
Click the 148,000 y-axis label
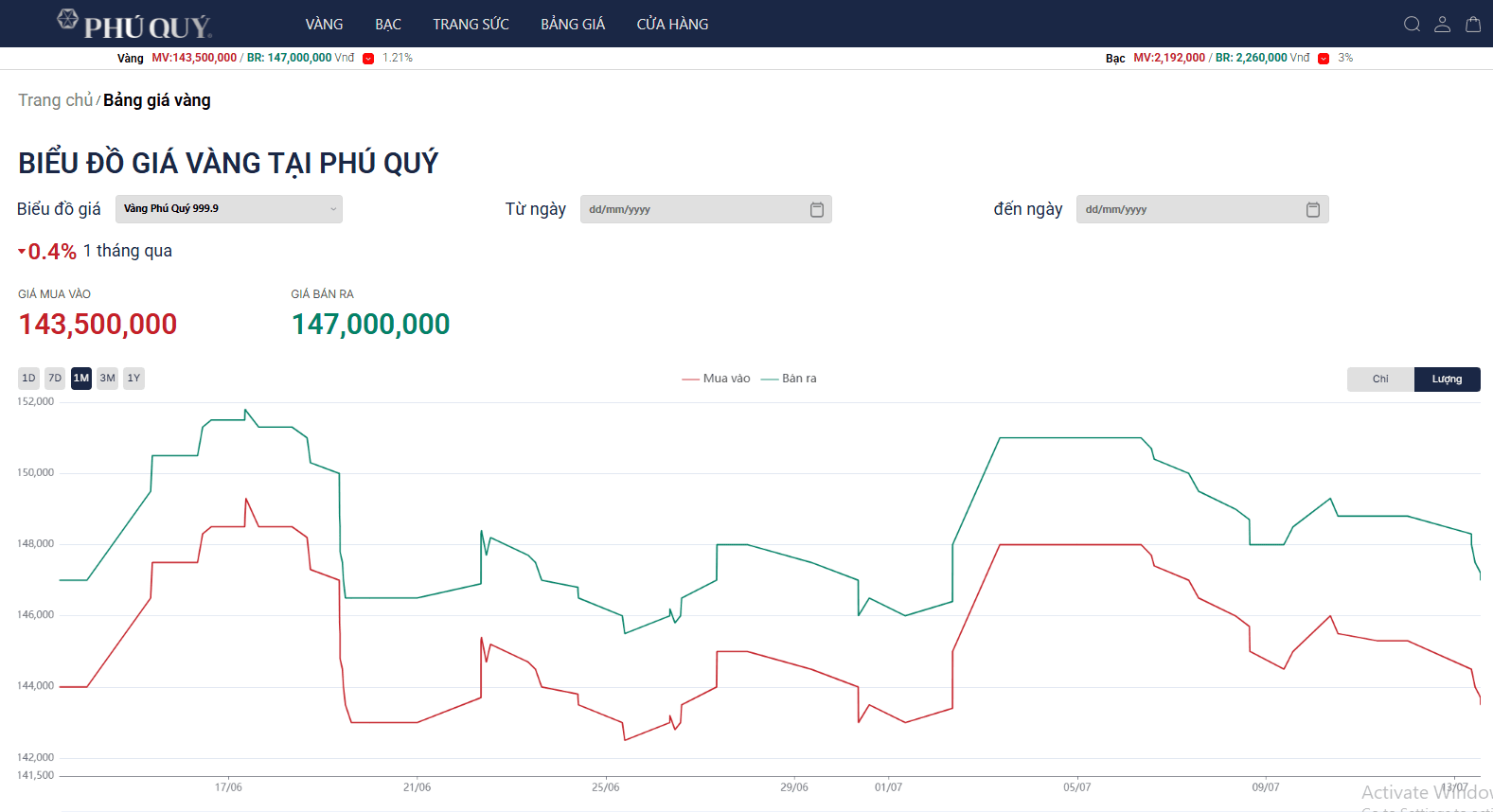pos(36,543)
